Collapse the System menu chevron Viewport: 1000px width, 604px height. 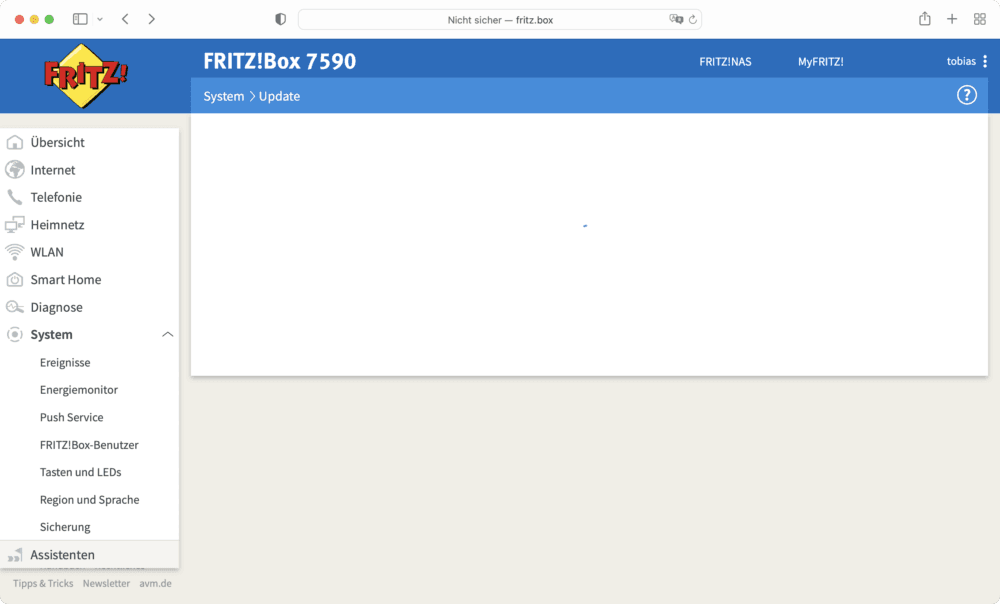point(168,334)
